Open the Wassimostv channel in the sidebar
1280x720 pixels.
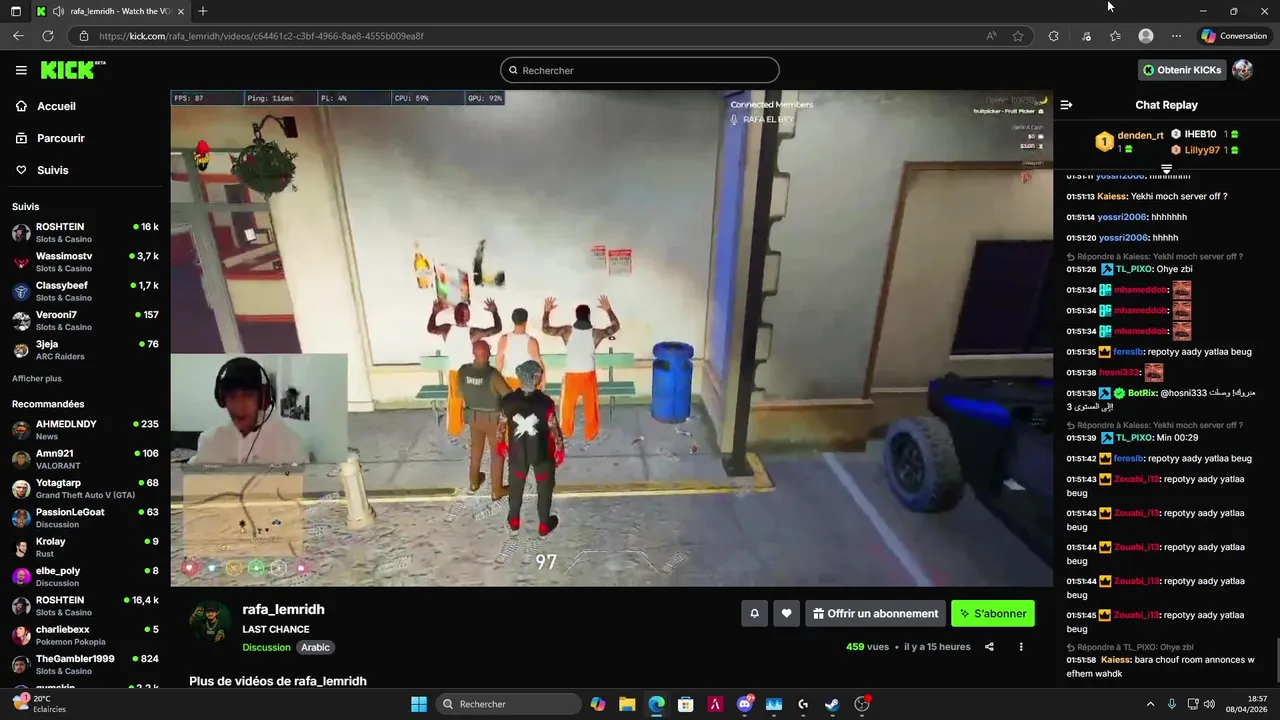pos(85,262)
